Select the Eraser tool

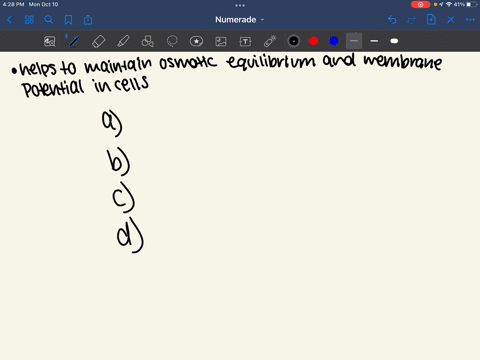[x=98, y=41]
